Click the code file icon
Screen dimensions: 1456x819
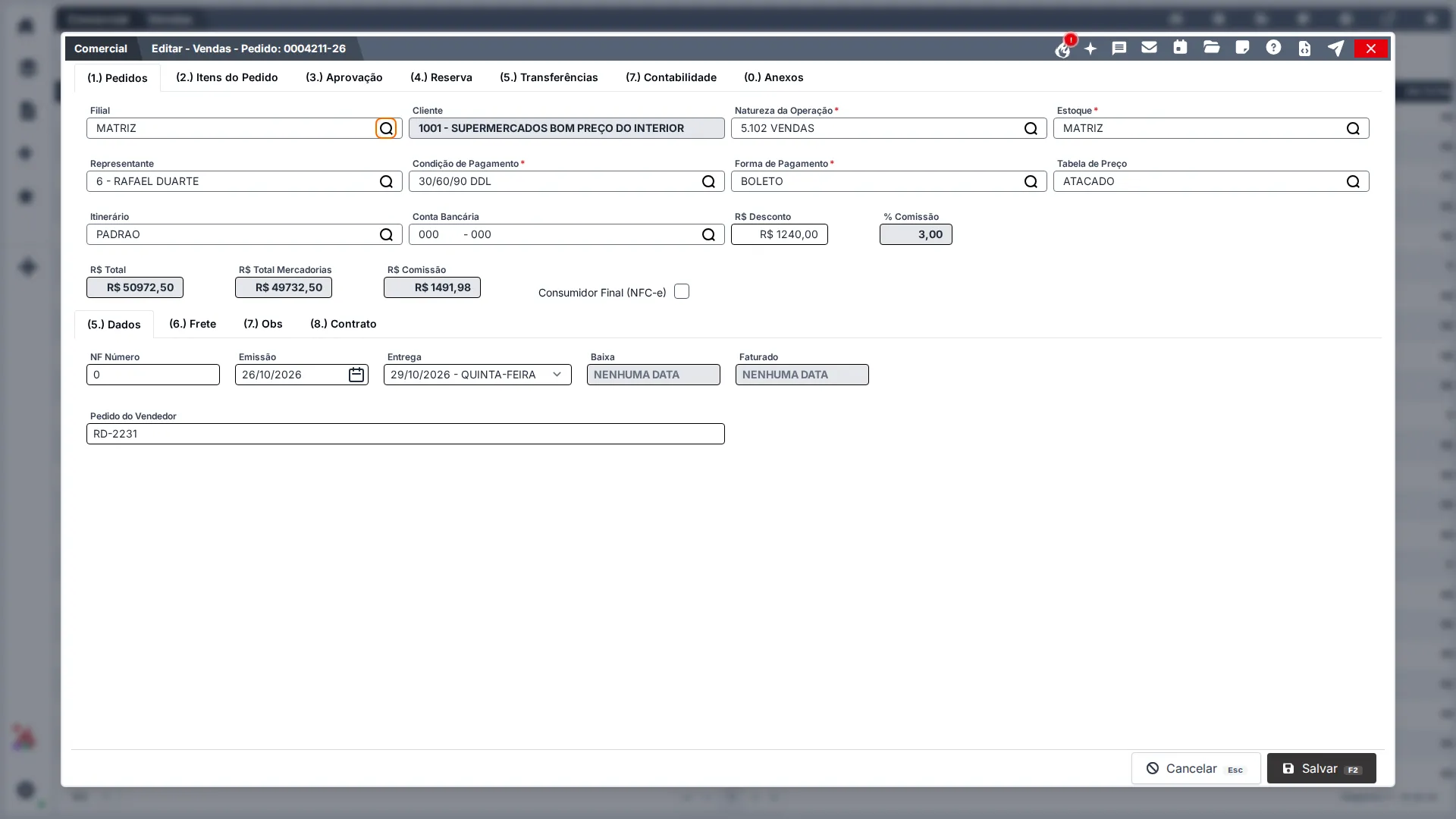coord(1304,49)
